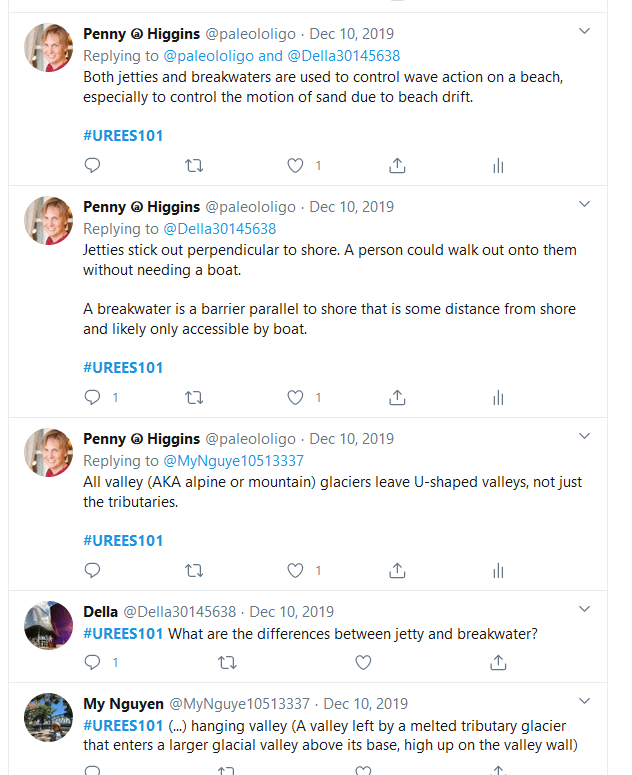Go to the @Della30145638 mention in the jetties reply
This screenshot has height=775, width=632.
click(x=220, y=229)
